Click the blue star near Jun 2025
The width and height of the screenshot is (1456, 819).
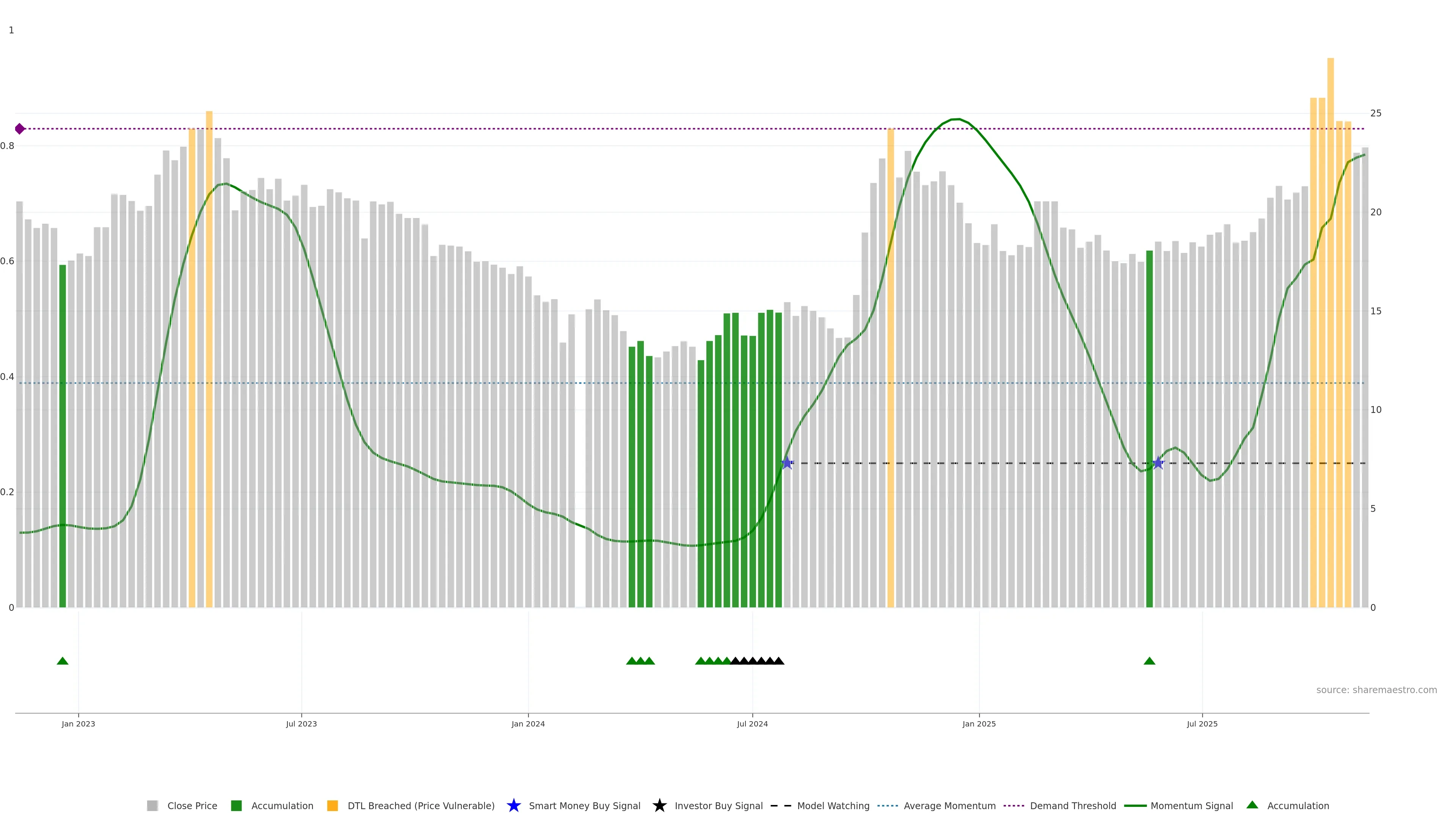click(1158, 463)
